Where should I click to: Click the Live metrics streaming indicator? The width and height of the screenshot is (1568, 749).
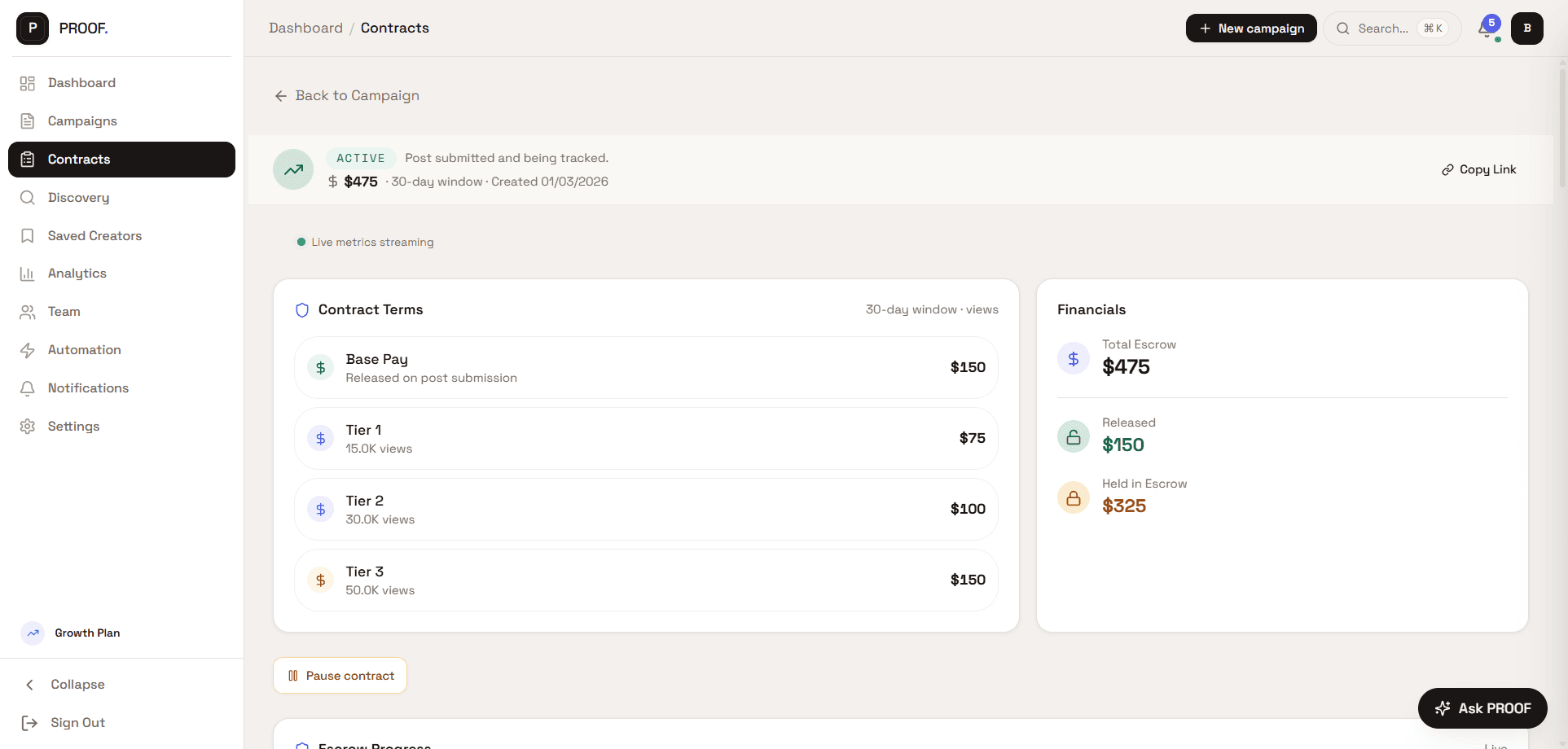[366, 243]
